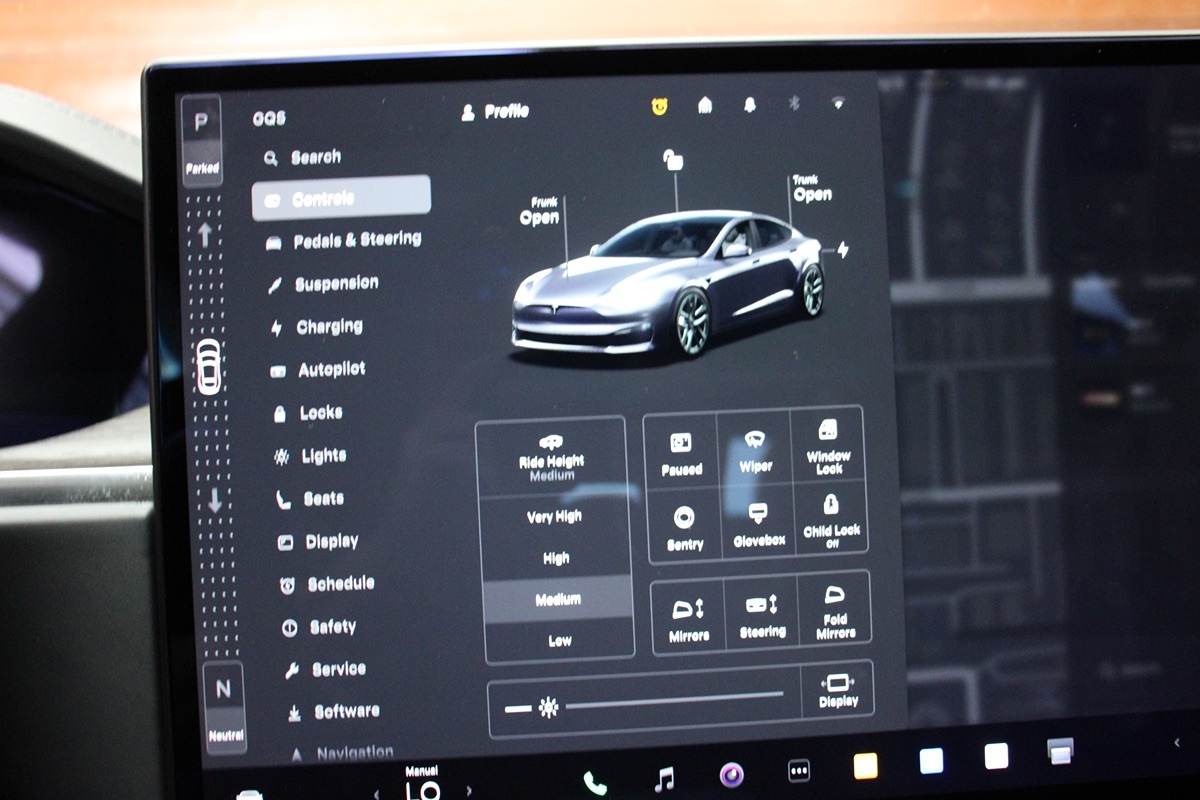Image resolution: width=1200 pixels, height=800 pixels.
Task: Select the High ride height
Action: [x=557, y=558]
